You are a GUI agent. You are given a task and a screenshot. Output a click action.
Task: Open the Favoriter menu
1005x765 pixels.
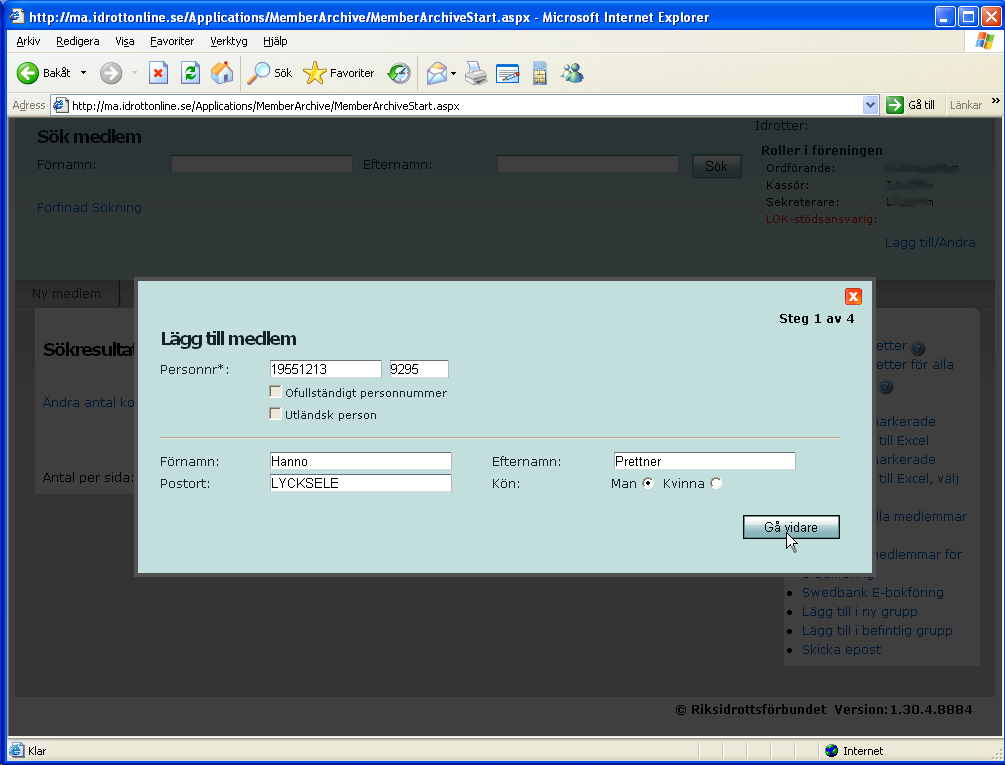coord(172,41)
